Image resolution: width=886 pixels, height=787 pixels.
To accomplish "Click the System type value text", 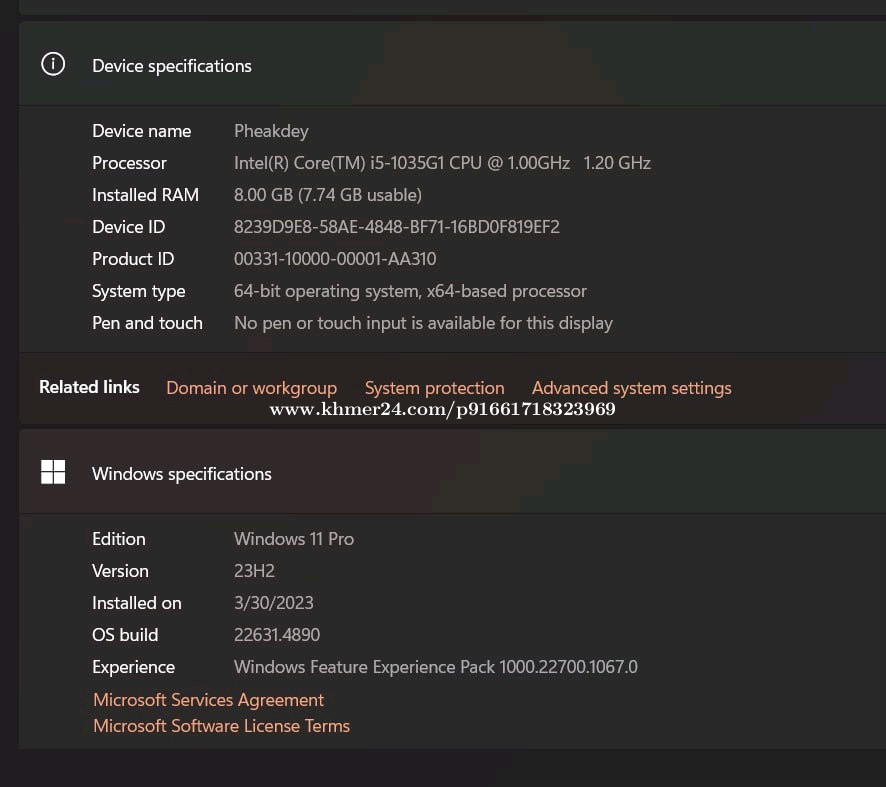I will (x=410, y=292).
